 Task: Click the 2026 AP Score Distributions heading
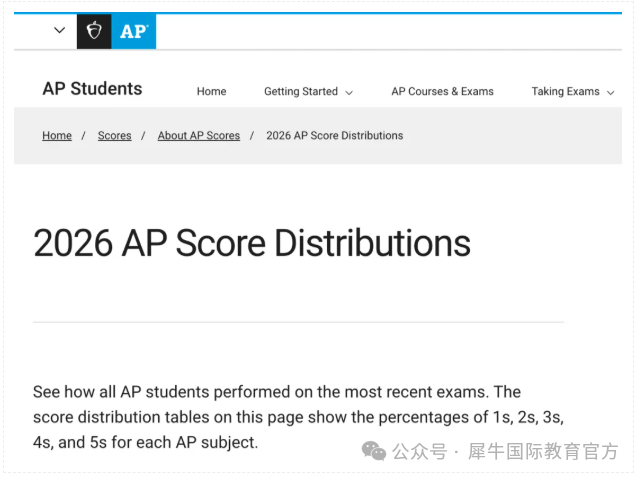(x=252, y=243)
